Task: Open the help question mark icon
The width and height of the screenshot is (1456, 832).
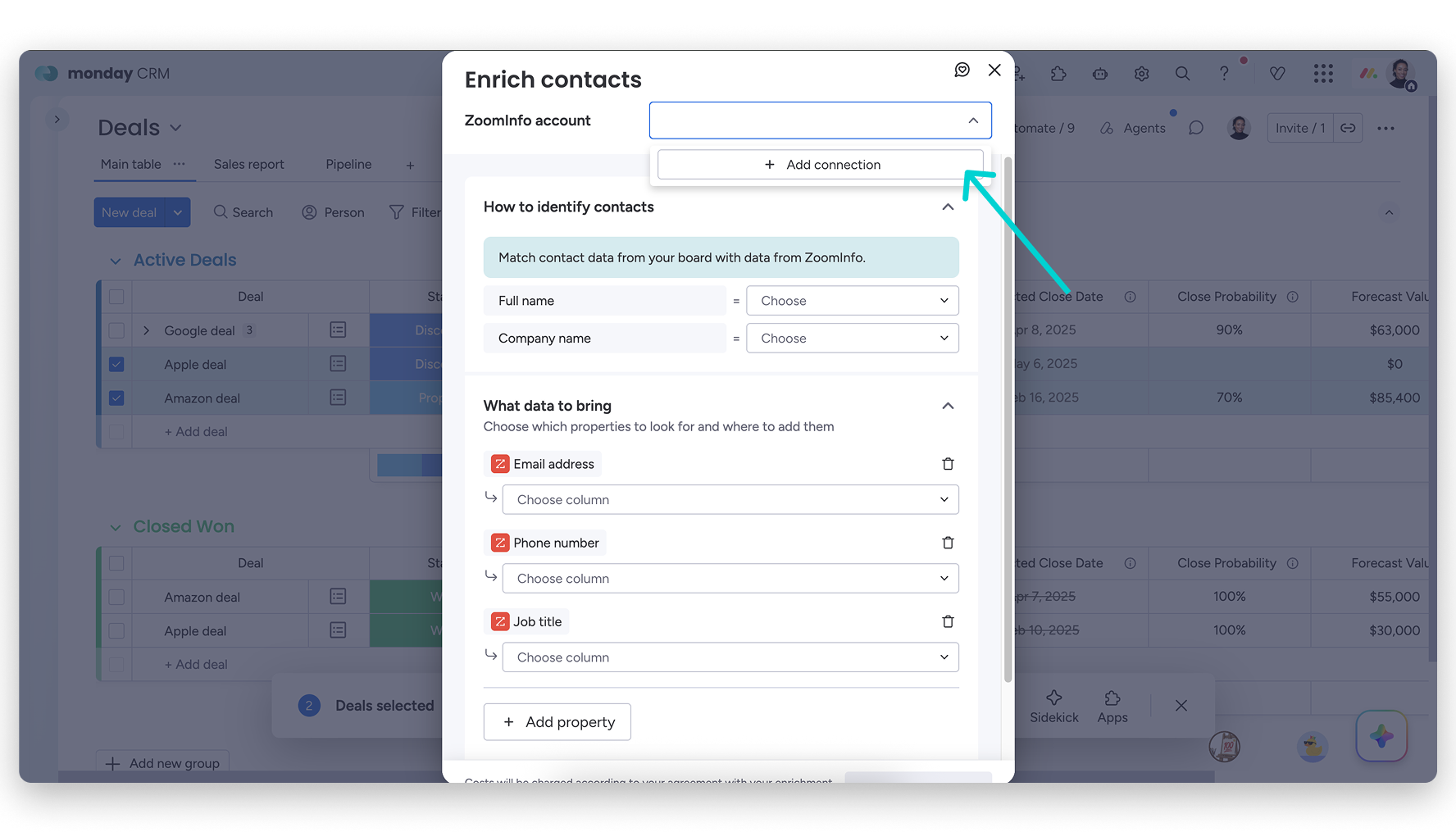Action: coord(1224,74)
